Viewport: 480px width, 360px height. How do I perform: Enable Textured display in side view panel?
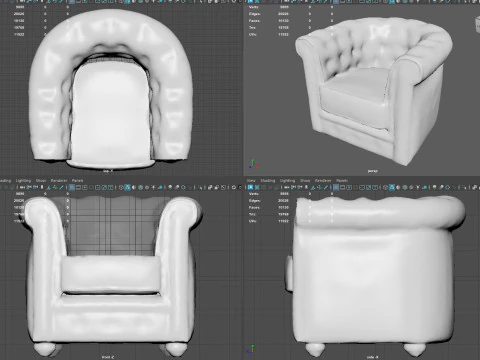[x=411, y=187]
